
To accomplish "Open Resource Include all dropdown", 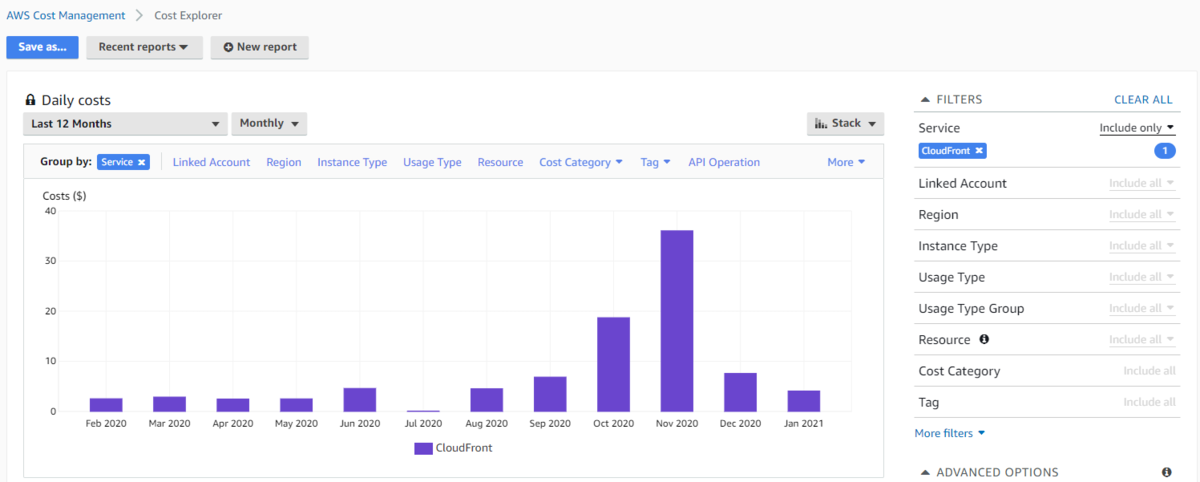I will (1142, 339).
